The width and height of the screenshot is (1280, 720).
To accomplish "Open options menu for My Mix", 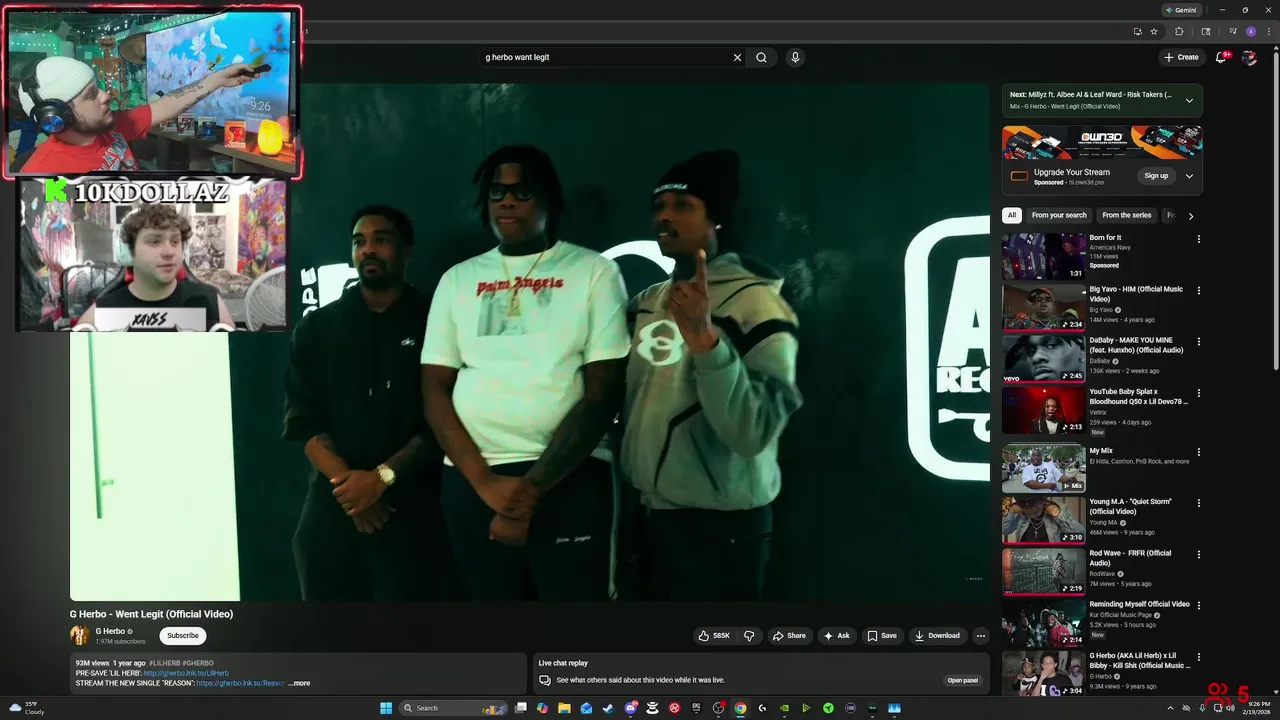I will pyautogui.click(x=1198, y=453).
